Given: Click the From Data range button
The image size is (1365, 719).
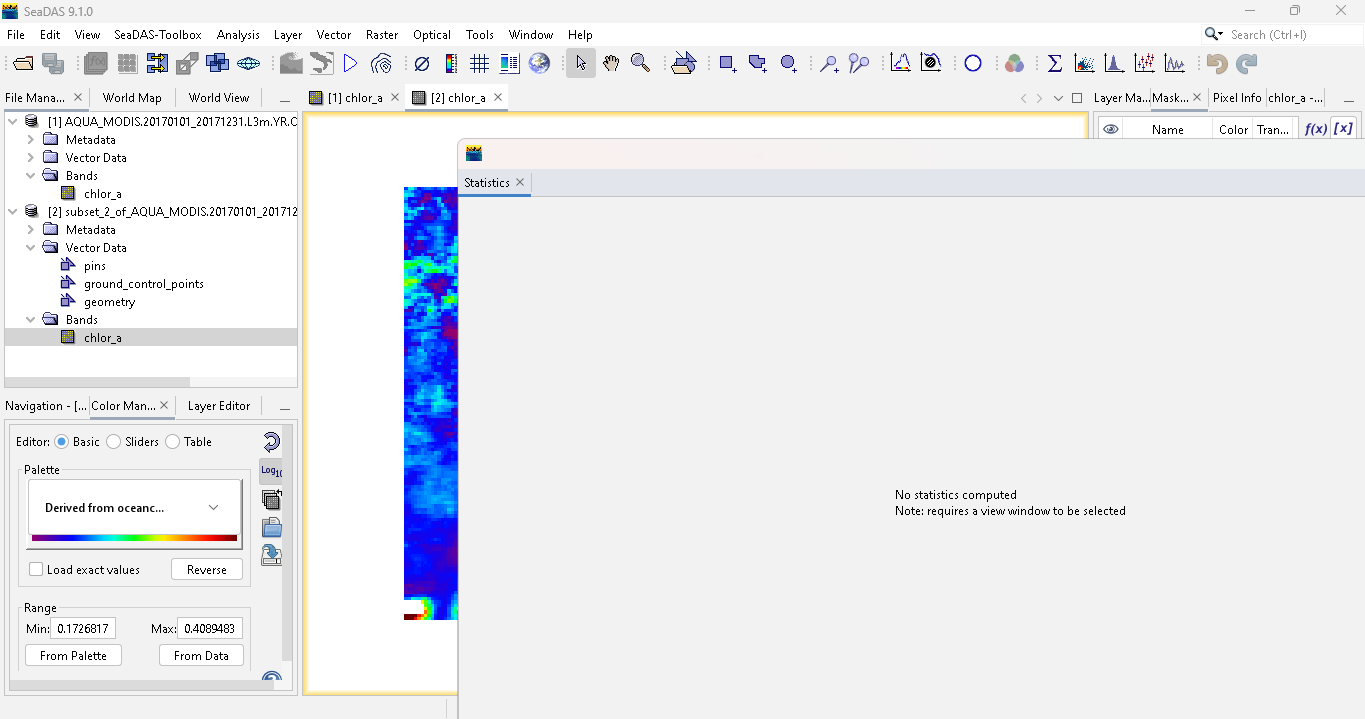Looking at the screenshot, I should pyautogui.click(x=201, y=656).
